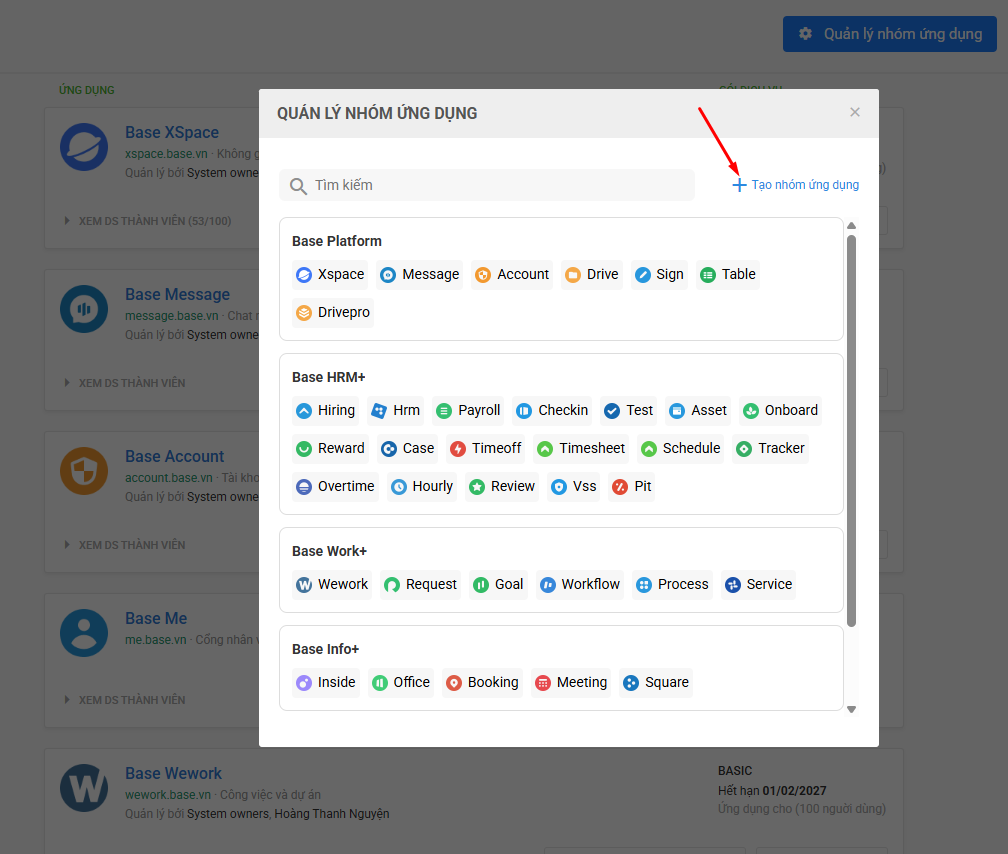1008x854 pixels.
Task: Pick the Tracker app chip
Action: (770, 448)
